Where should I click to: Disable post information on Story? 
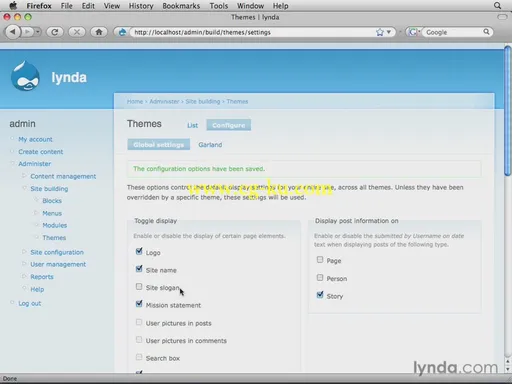point(320,295)
